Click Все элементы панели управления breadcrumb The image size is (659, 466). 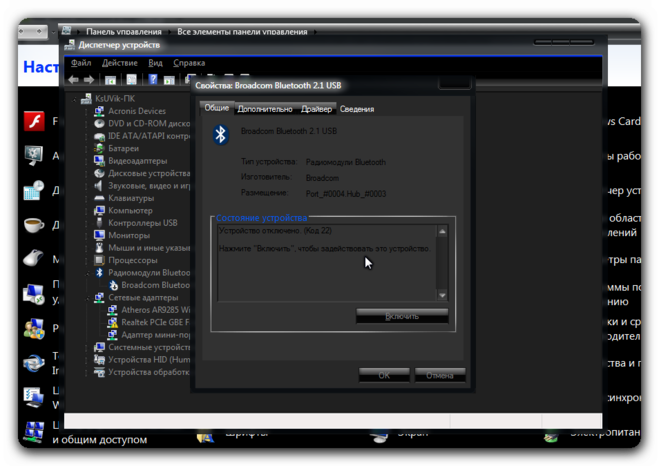pos(242,32)
